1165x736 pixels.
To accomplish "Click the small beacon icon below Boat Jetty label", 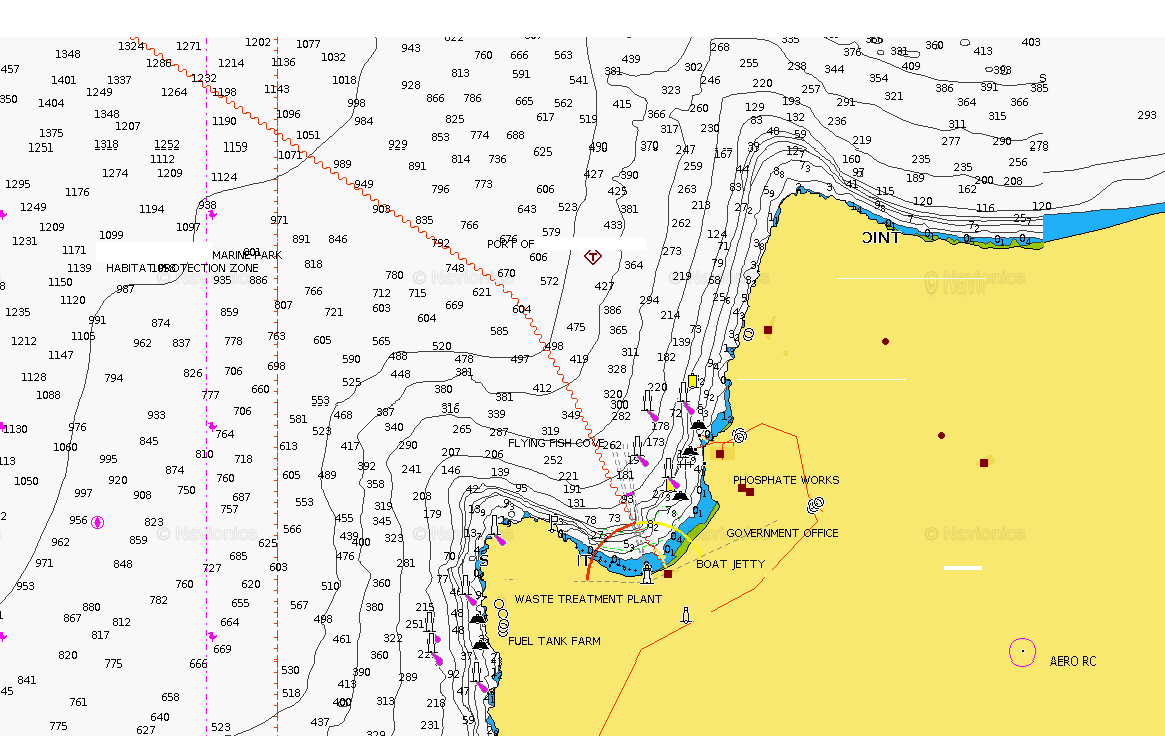I will click(686, 615).
